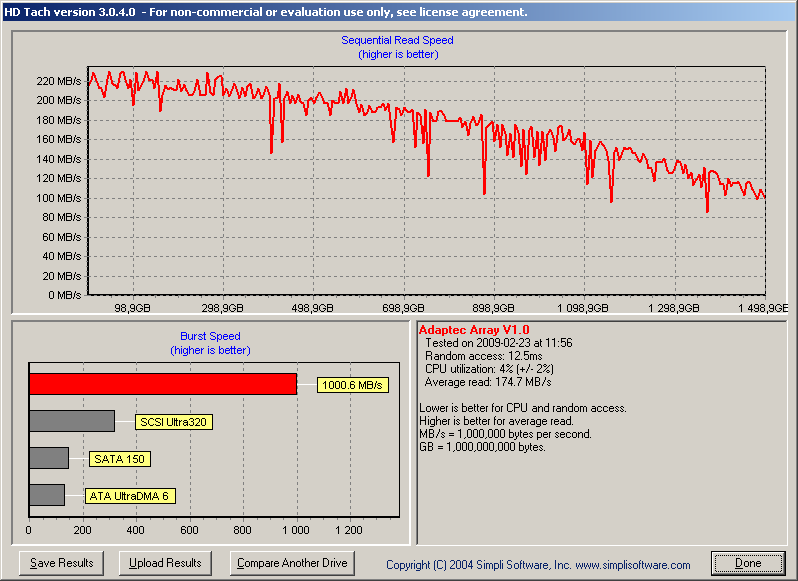This screenshot has height=581, width=798.
Task: Close the dialog with Done
Action: point(748,563)
